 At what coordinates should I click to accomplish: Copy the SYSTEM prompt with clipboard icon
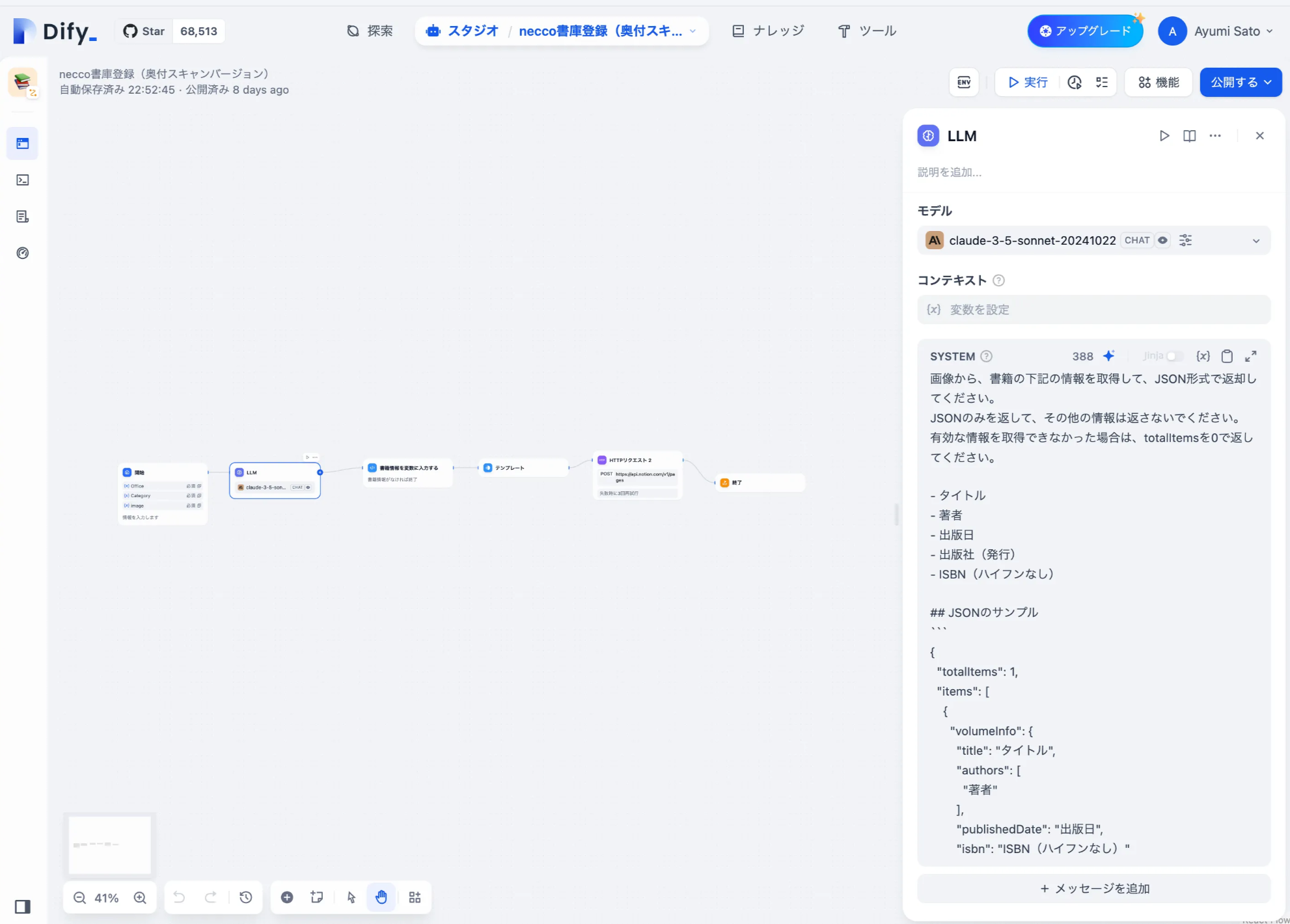1227,356
